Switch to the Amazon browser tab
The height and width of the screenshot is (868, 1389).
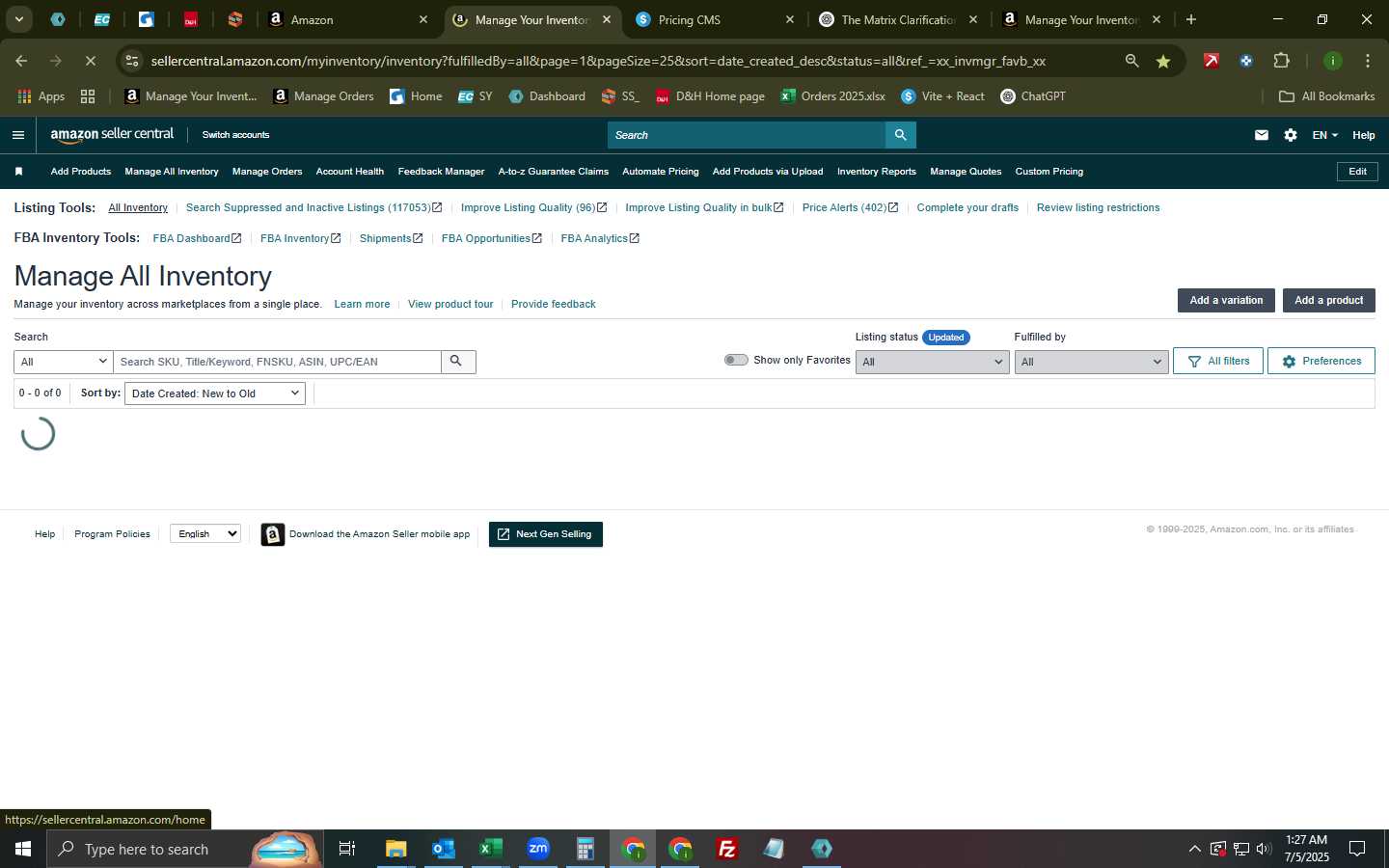pos(347,19)
